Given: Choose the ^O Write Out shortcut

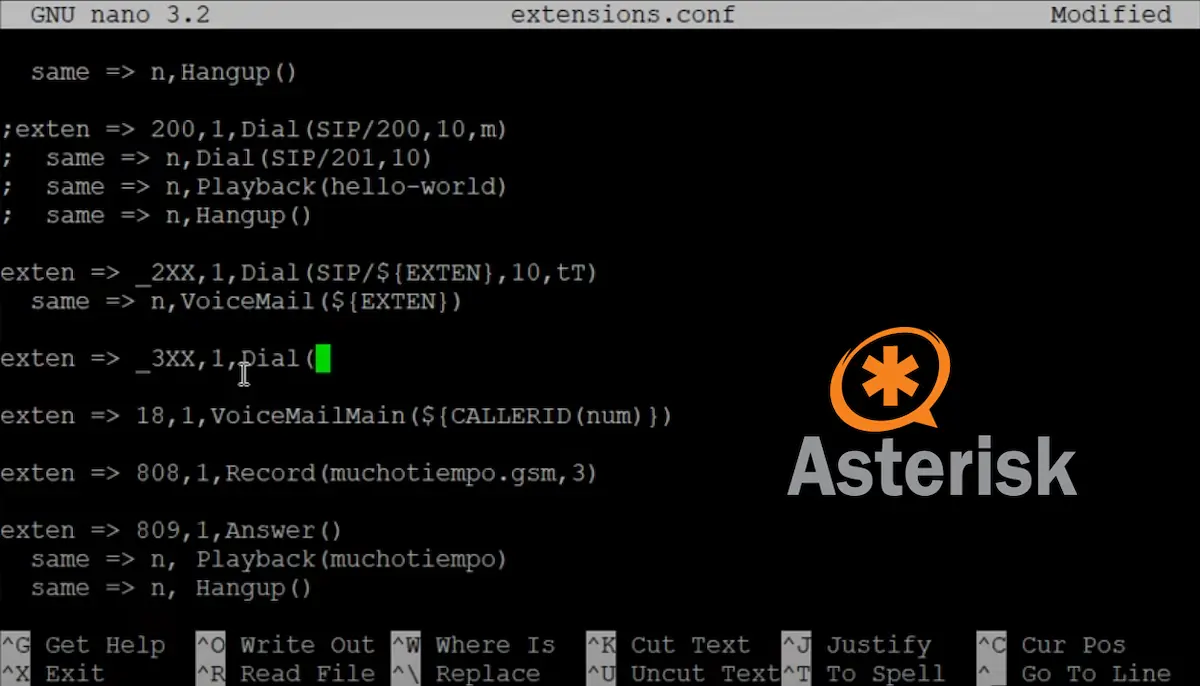Looking at the screenshot, I should pos(285,645).
